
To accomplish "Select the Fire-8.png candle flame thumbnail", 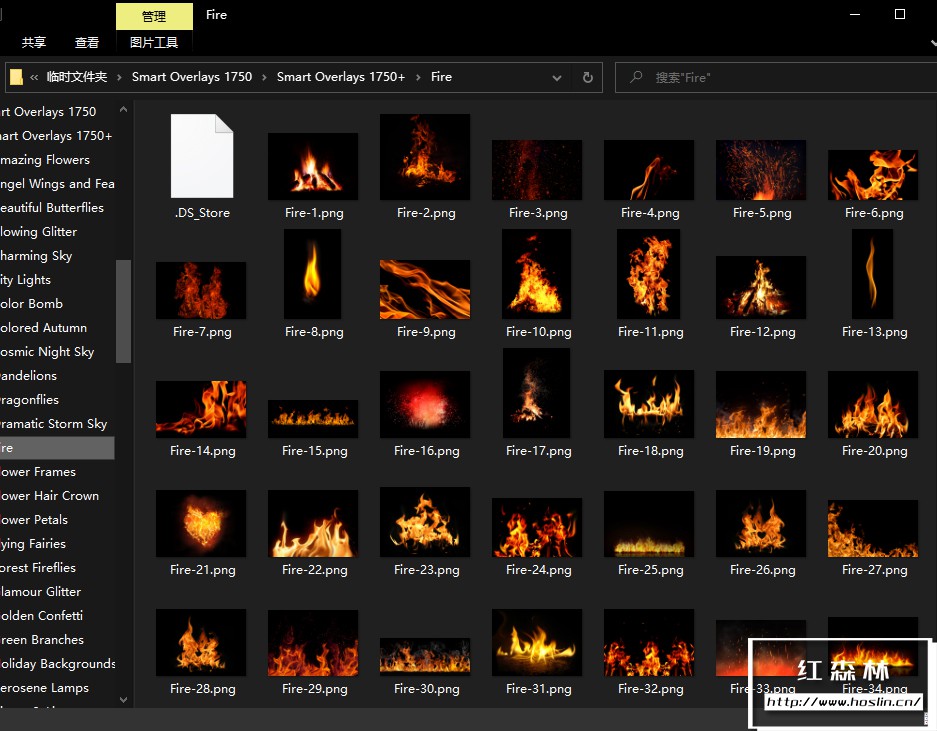I will click(313, 274).
